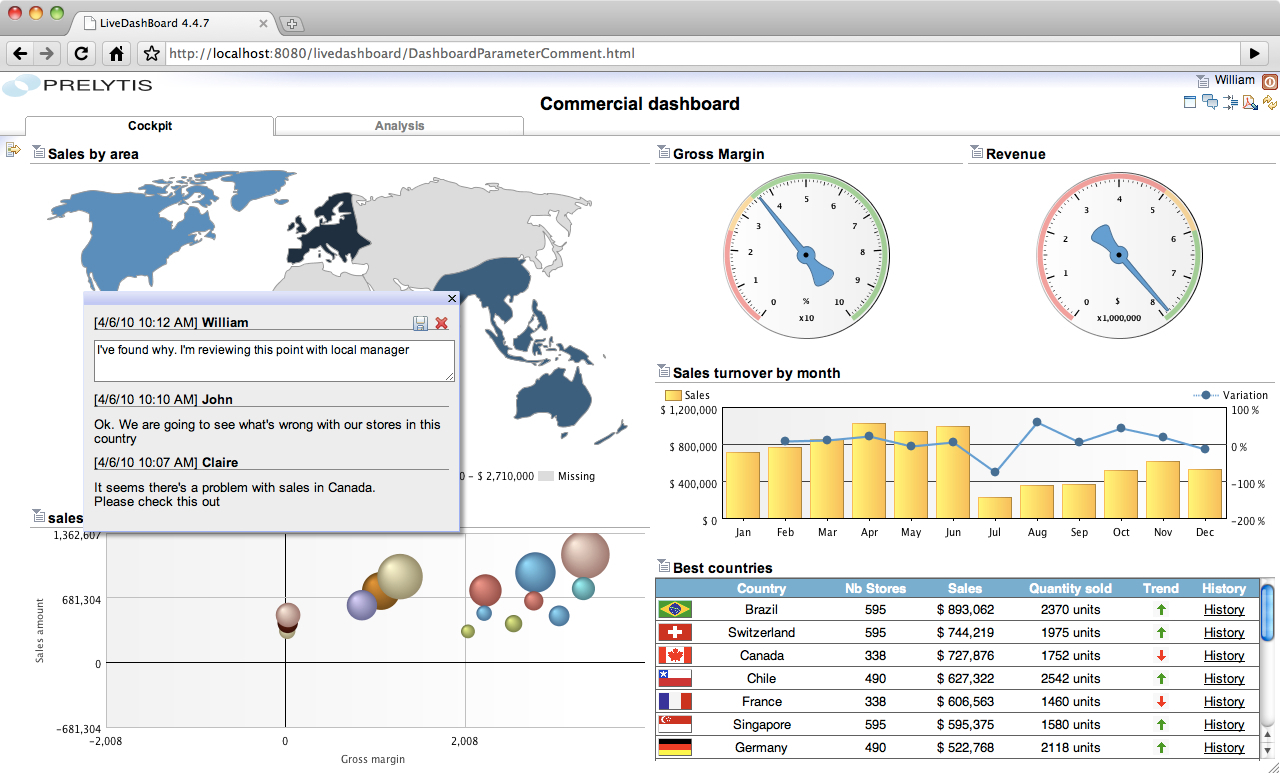Click the side panel arrow icon left of Sales by area
The width and height of the screenshot is (1280, 774).
click(x=13, y=150)
